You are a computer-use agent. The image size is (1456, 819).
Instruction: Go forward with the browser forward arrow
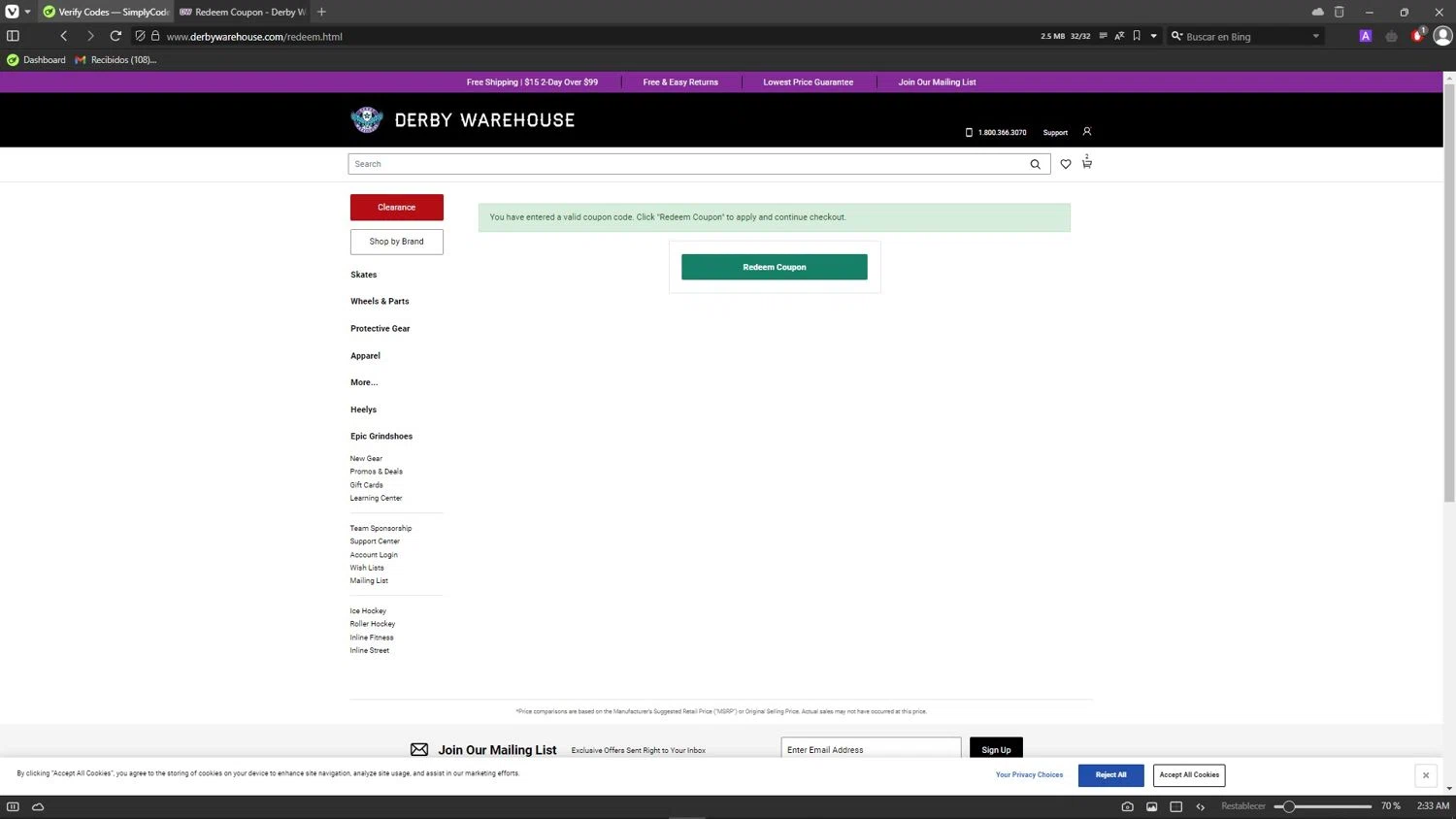pyautogui.click(x=90, y=36)
